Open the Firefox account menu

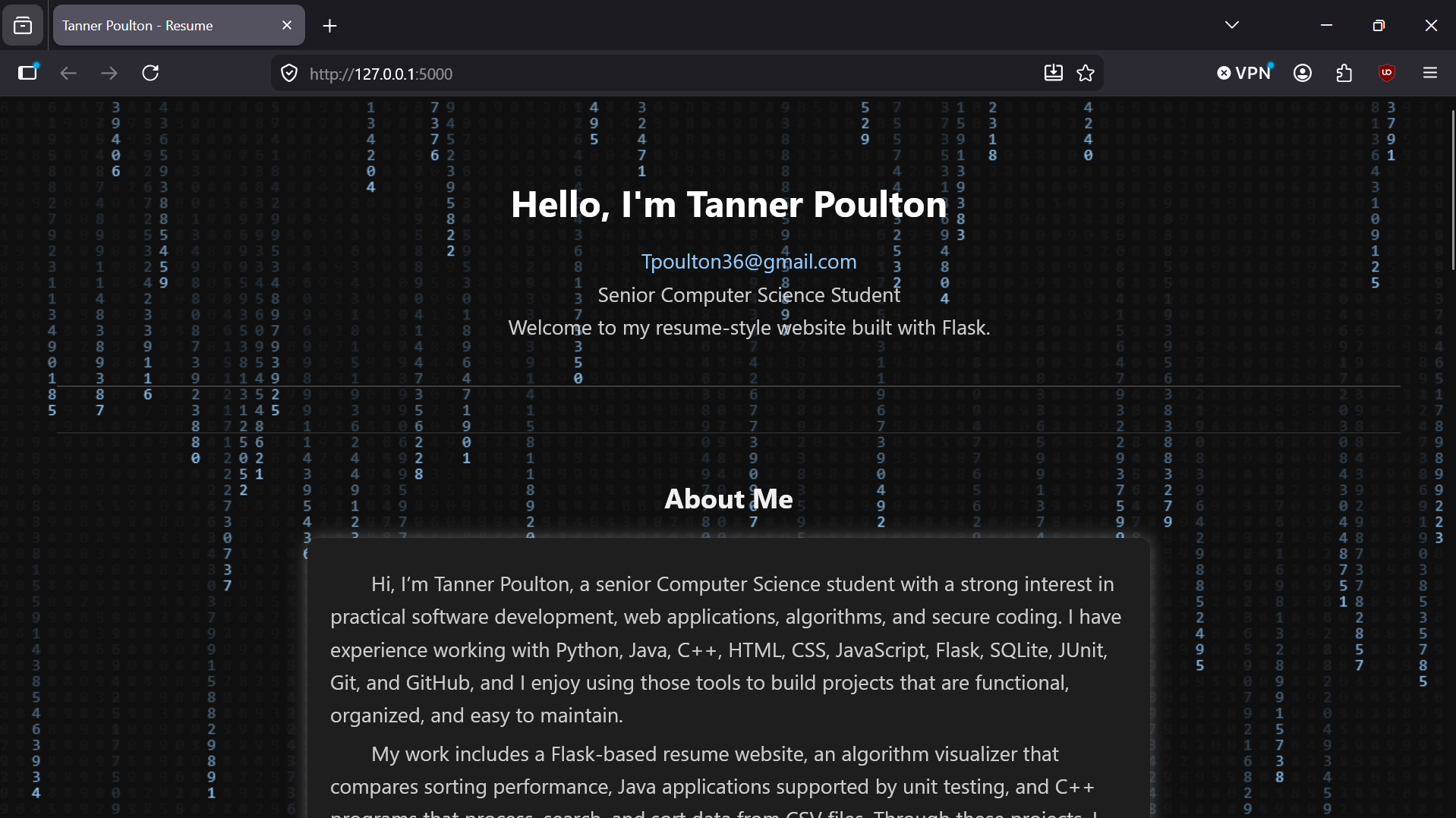[1303, 73]
